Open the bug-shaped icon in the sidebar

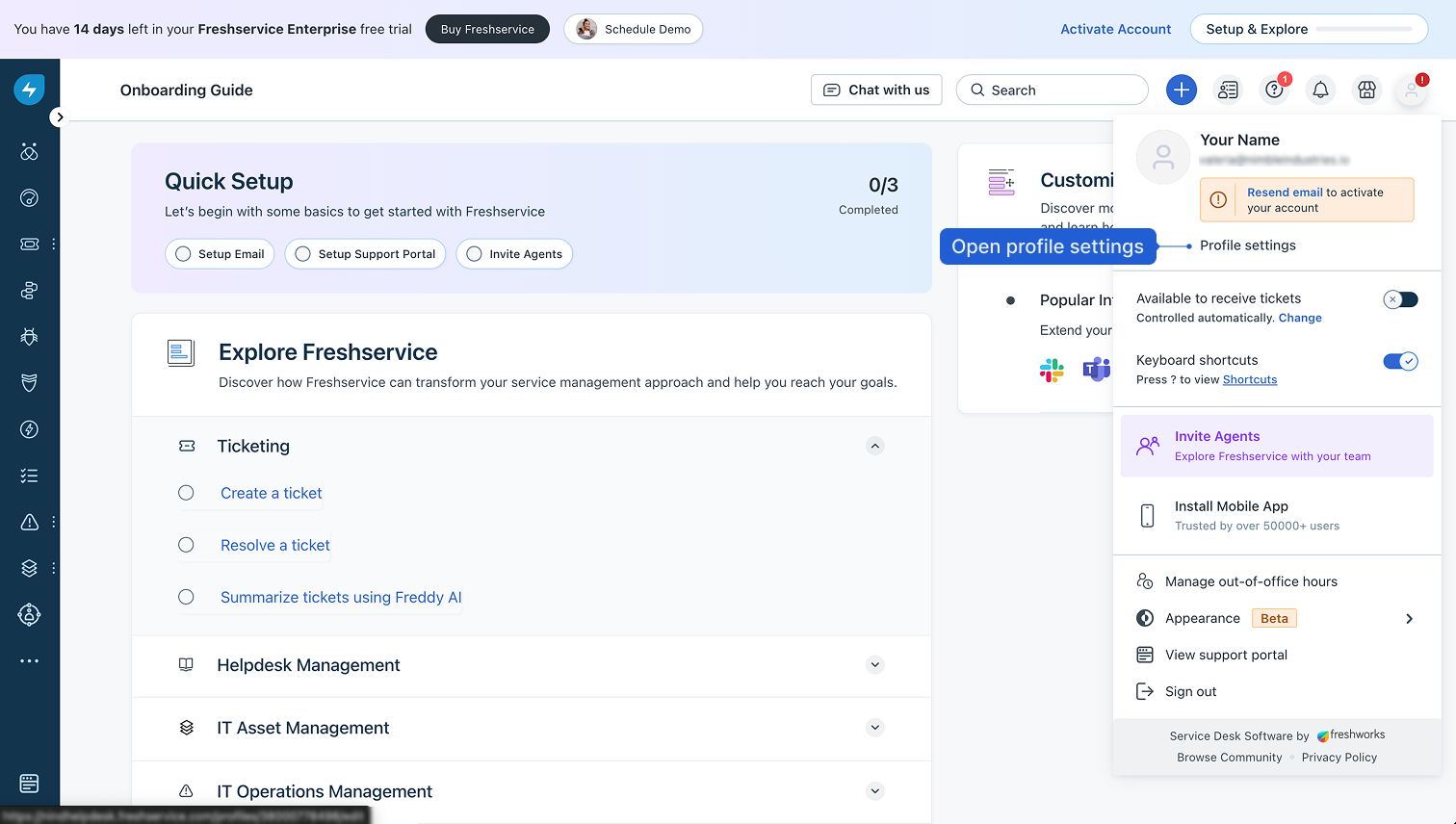pos(29,337)
